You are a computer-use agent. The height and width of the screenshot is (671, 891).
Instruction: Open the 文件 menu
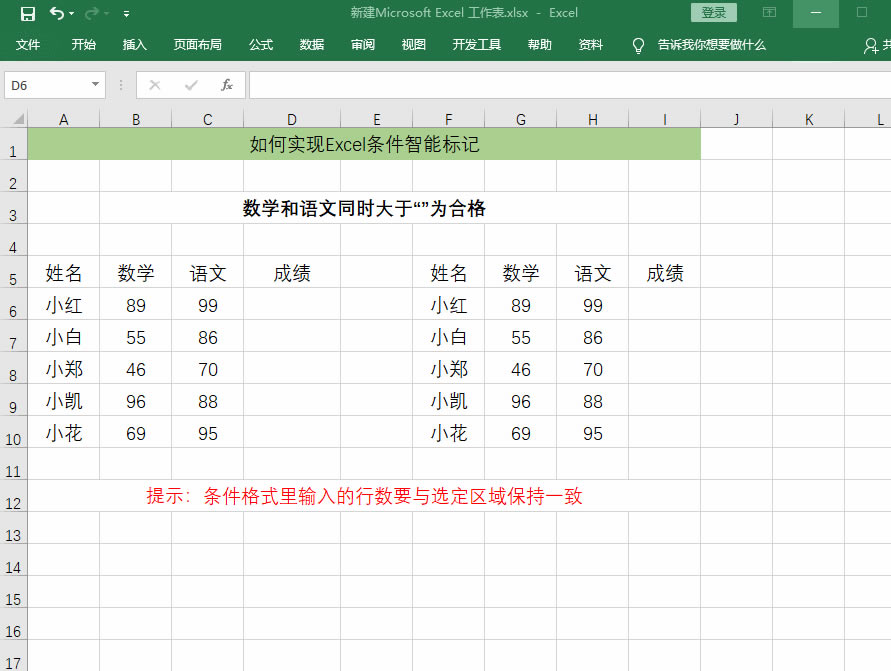click(x=28, y=45)
